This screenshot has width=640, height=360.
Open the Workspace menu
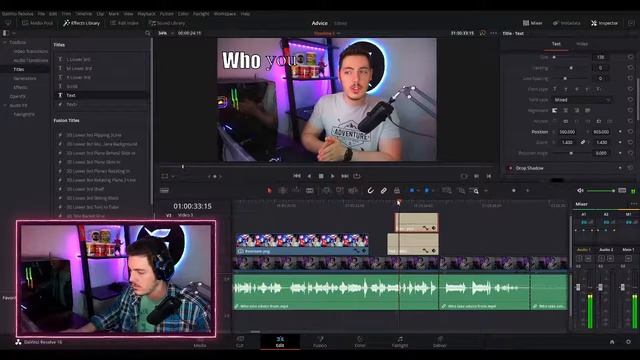[225, 14]
